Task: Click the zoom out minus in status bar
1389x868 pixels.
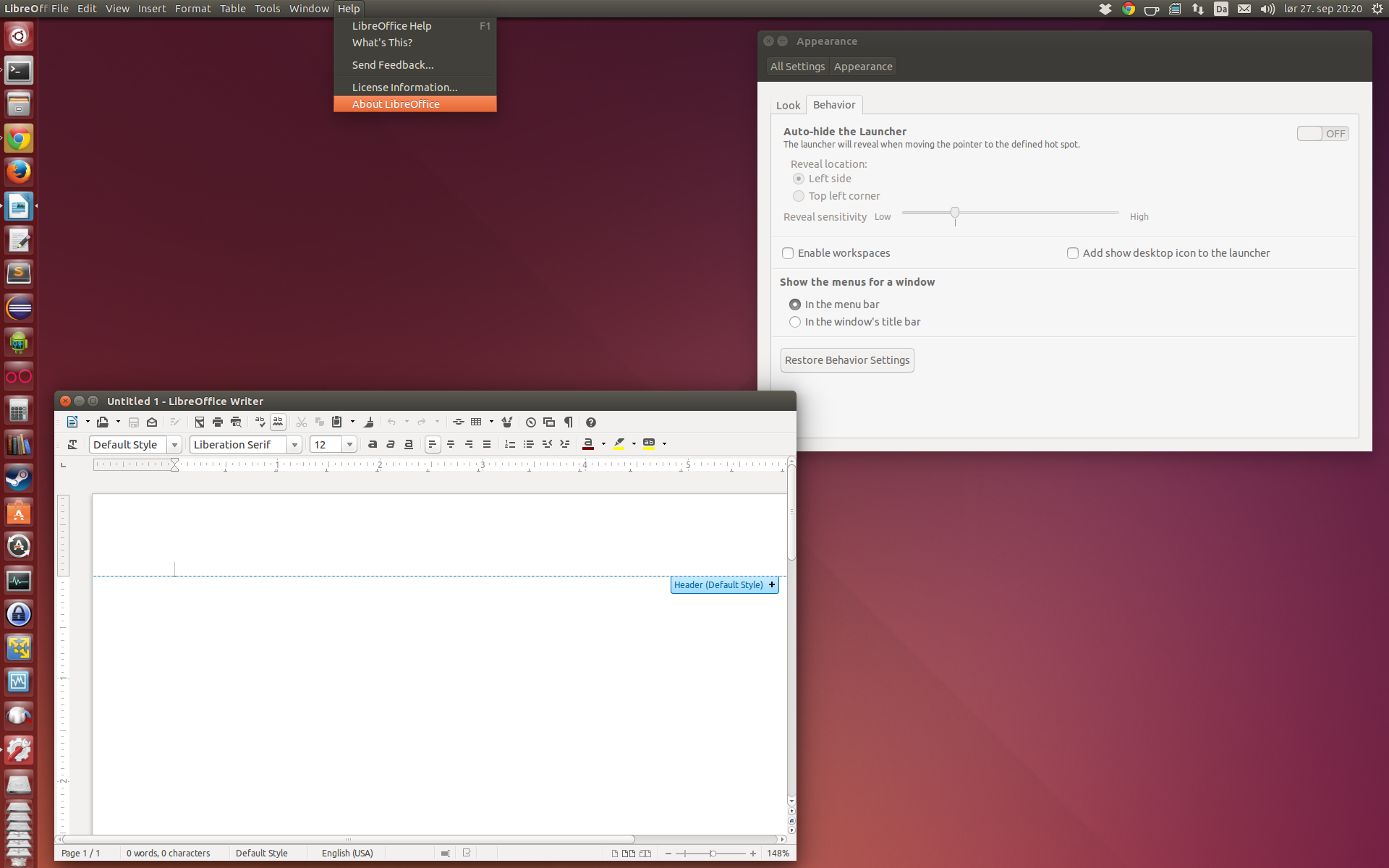Action: click(x=668, y=854)
